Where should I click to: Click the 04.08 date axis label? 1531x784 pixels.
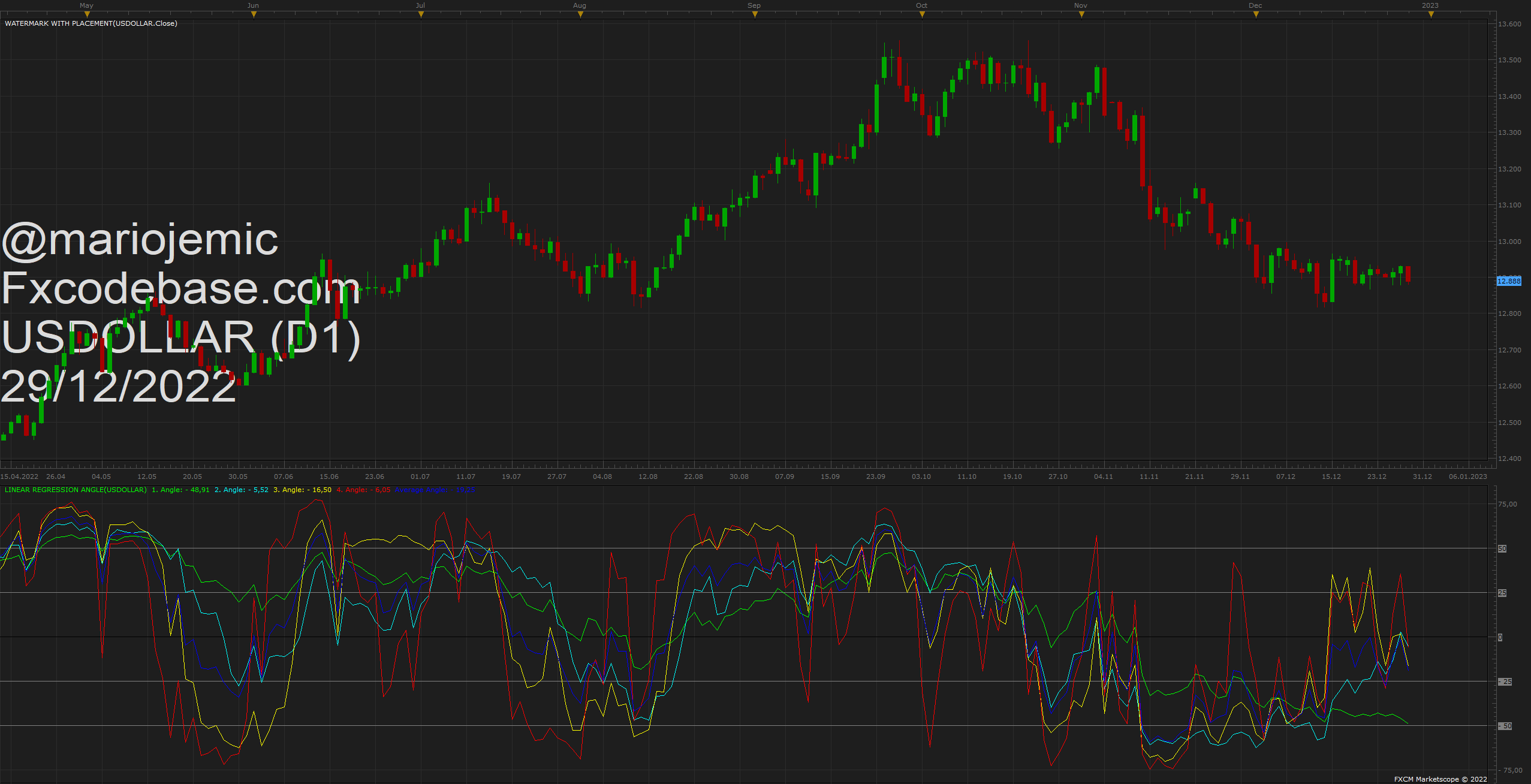pos(602,477)
